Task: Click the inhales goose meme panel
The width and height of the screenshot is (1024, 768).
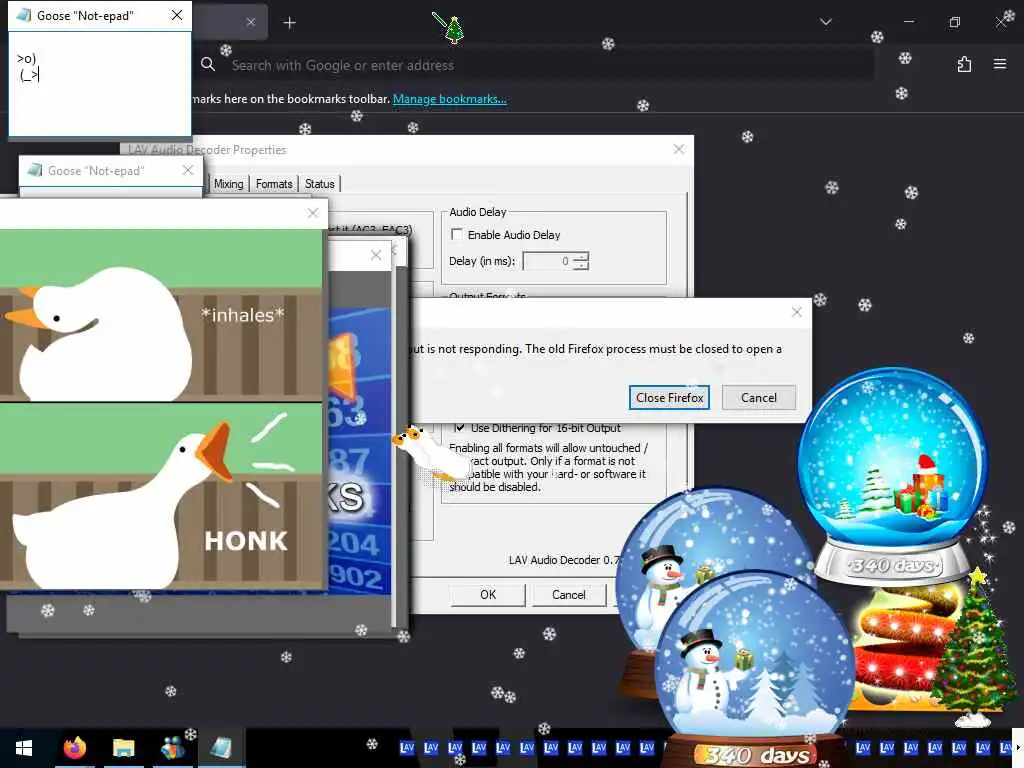Action: click(x=161, y=315)
